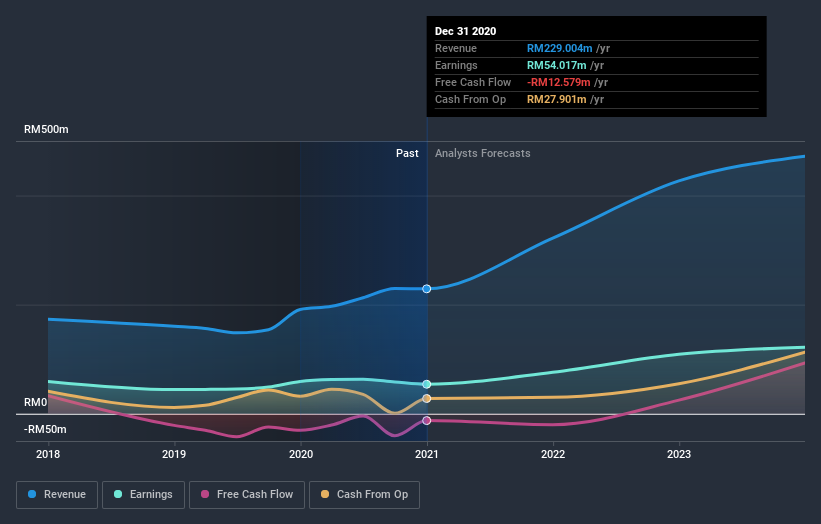This screenshot has height=524, width=821.
Task: Click the Analysts Forecasts label
Action: (x=483, y=153)
